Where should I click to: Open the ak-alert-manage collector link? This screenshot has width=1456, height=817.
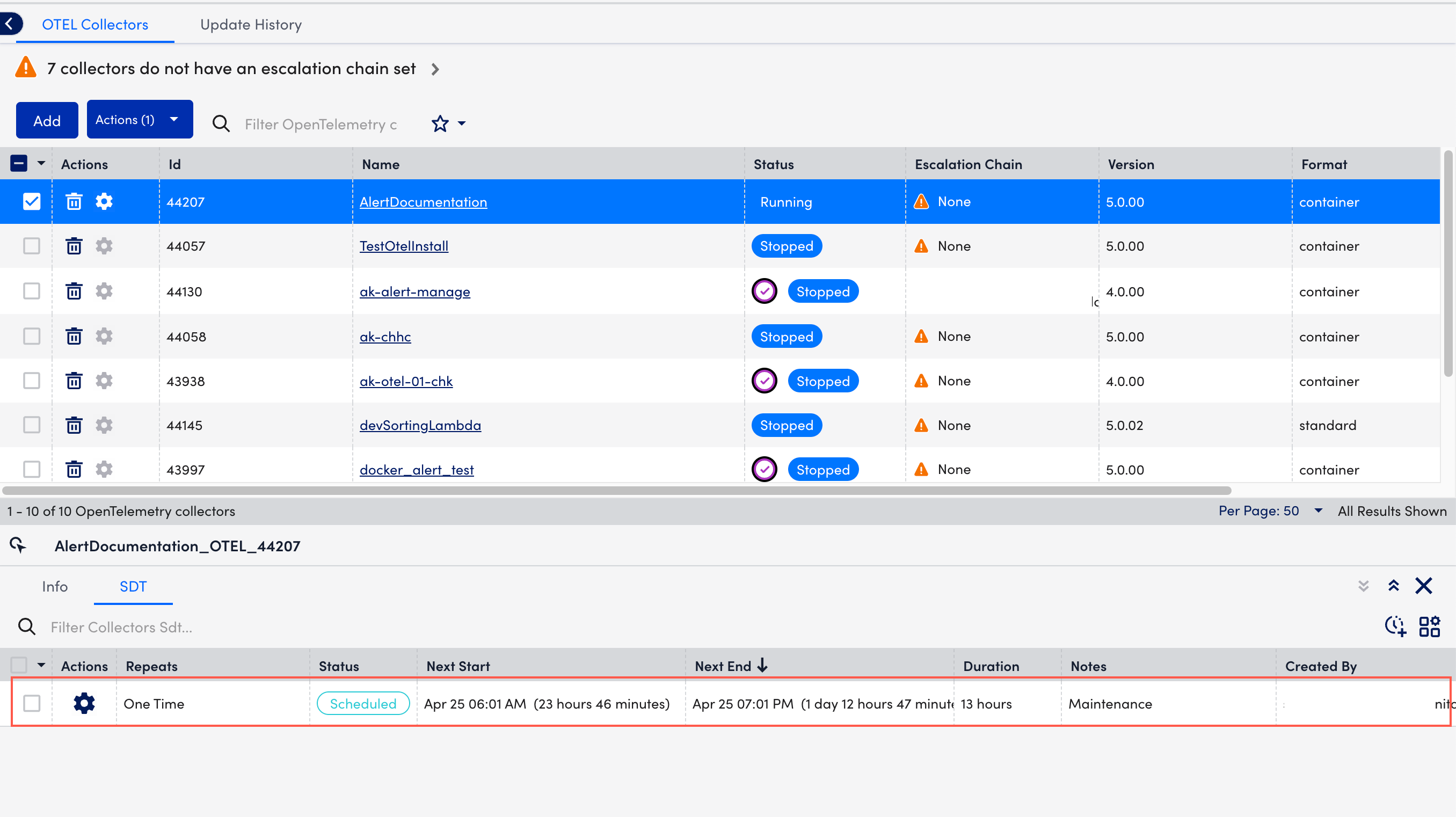click(414, 292)
